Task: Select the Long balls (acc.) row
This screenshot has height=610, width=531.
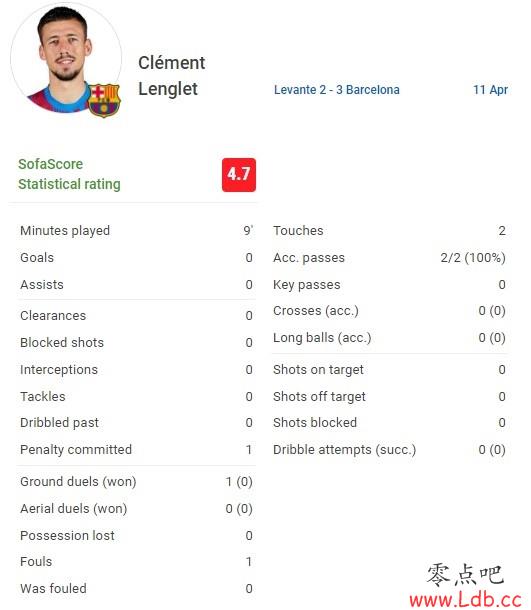Action: click(389, 338)
